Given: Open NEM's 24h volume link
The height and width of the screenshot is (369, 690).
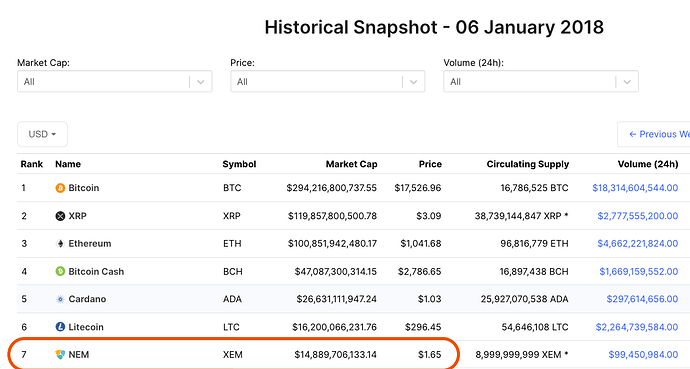Looking at the screenshot, I should click(x=643, y=354).
